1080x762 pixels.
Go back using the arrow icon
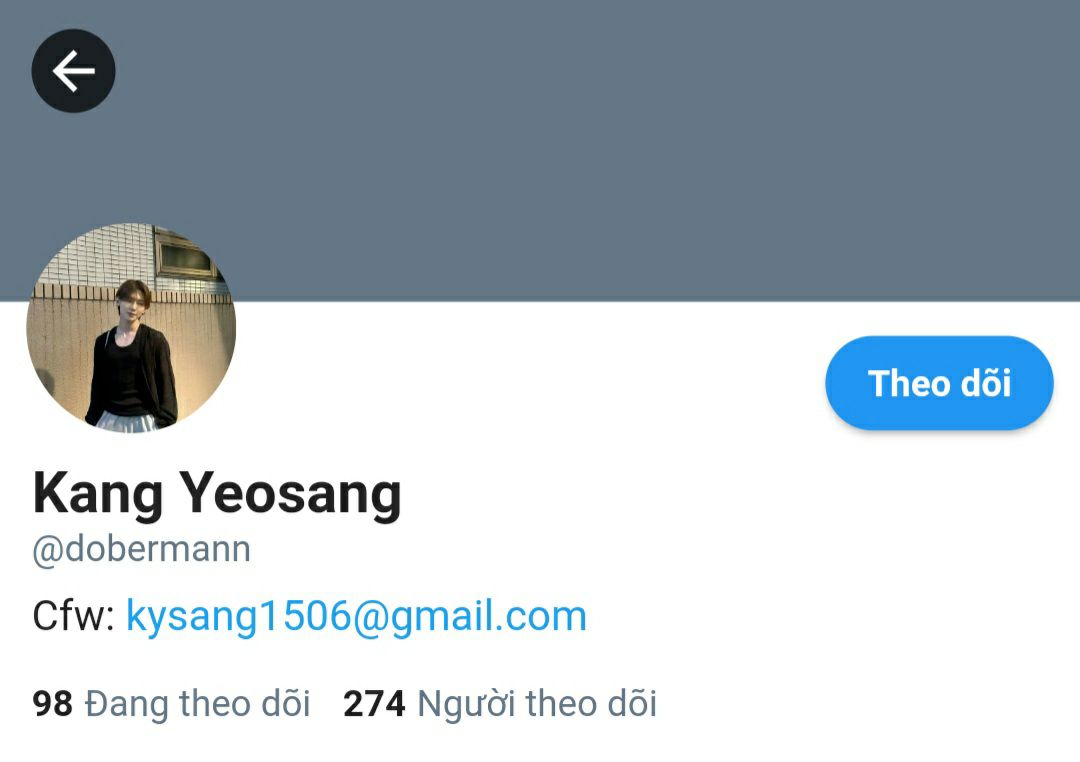pyautogui.click(x=73, y=71)
